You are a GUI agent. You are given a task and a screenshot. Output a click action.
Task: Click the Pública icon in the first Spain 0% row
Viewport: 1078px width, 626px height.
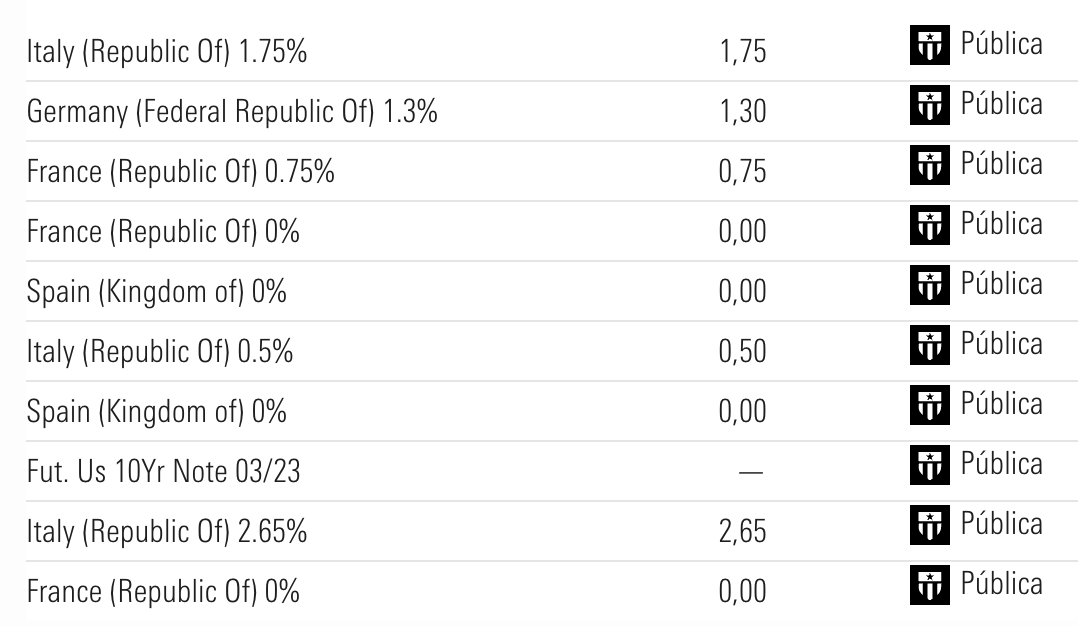click(928, 286)
